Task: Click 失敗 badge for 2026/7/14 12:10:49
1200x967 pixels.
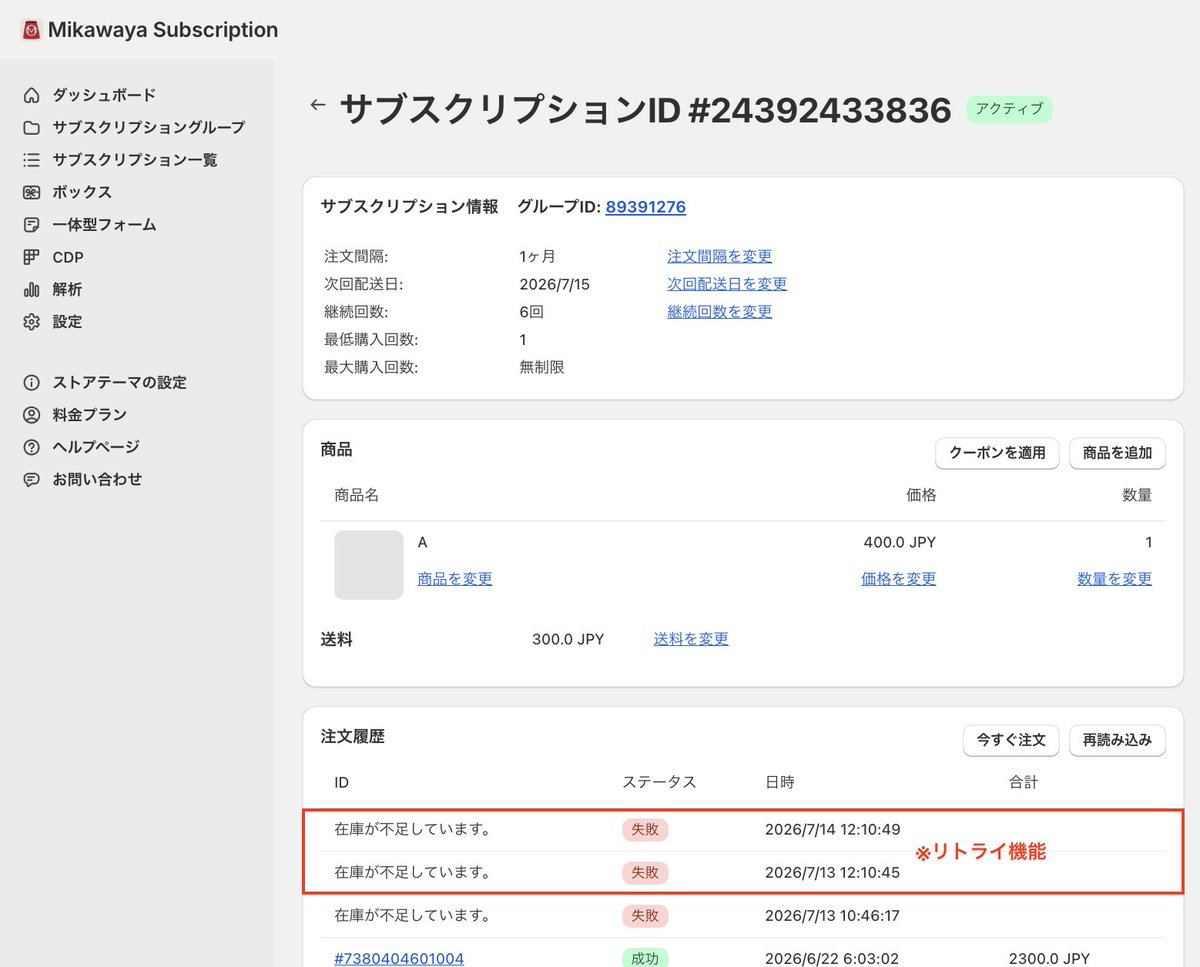Action: tap(645, 829)
